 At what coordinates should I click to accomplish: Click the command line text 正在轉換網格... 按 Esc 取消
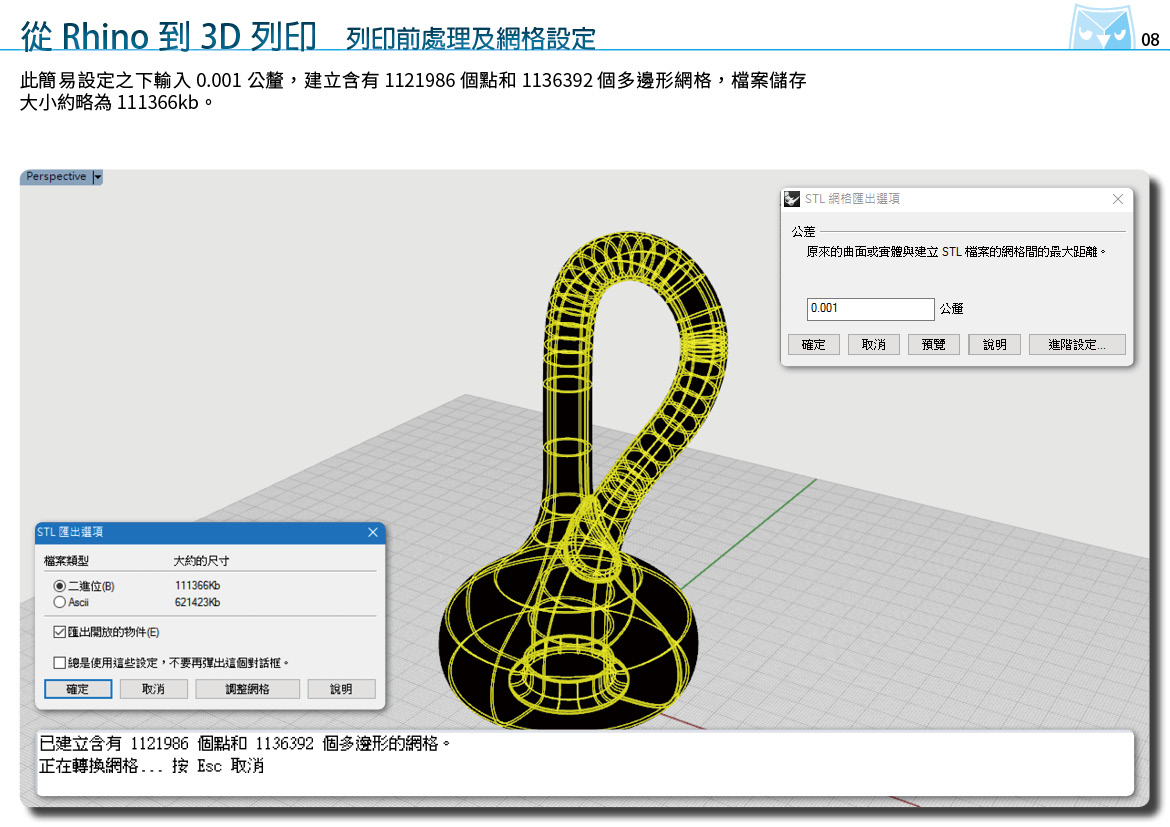pyautogui.click(x=151, y=766)
